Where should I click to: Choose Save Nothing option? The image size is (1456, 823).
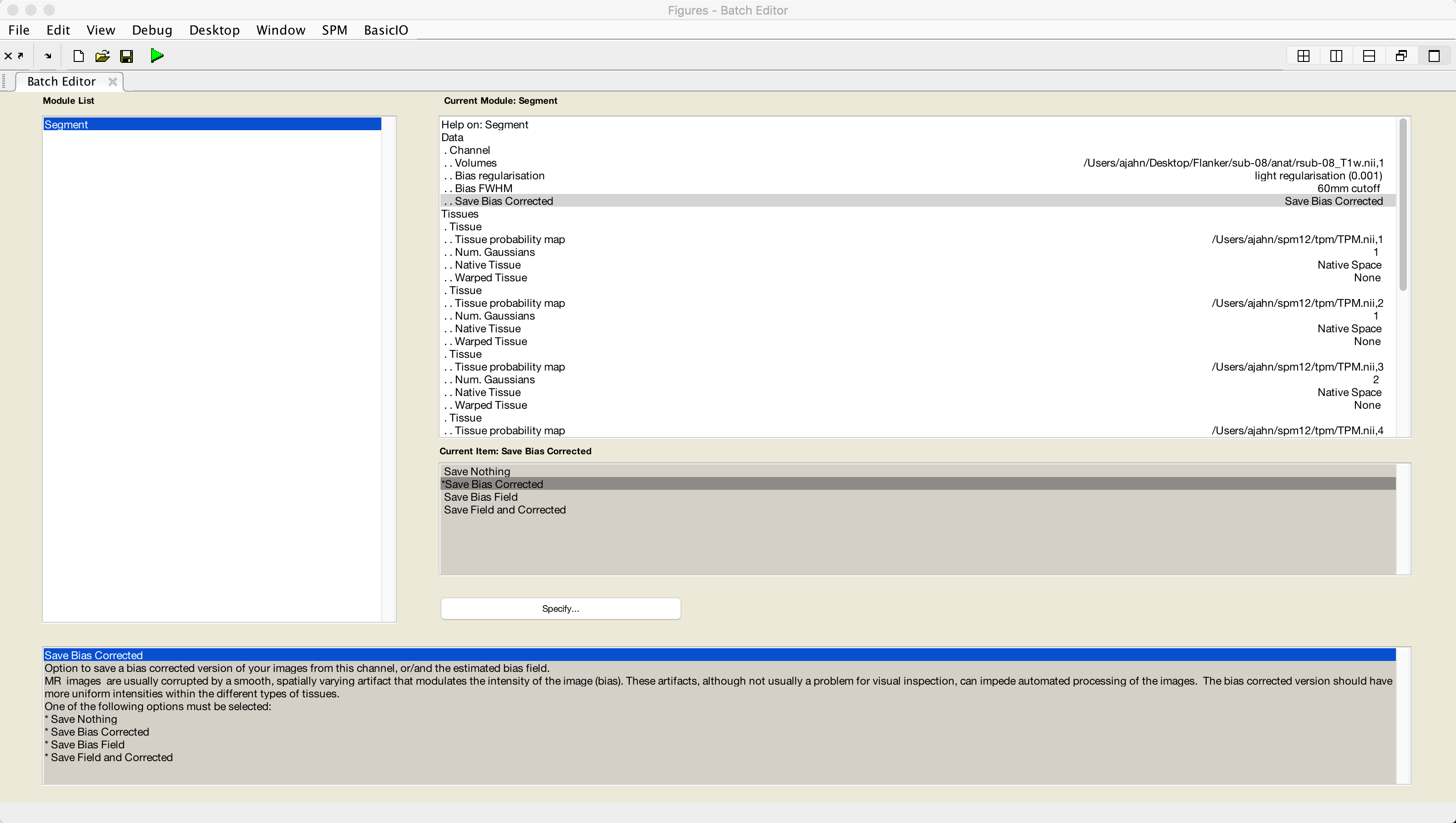pyautogui.click(x=917, y=471)
